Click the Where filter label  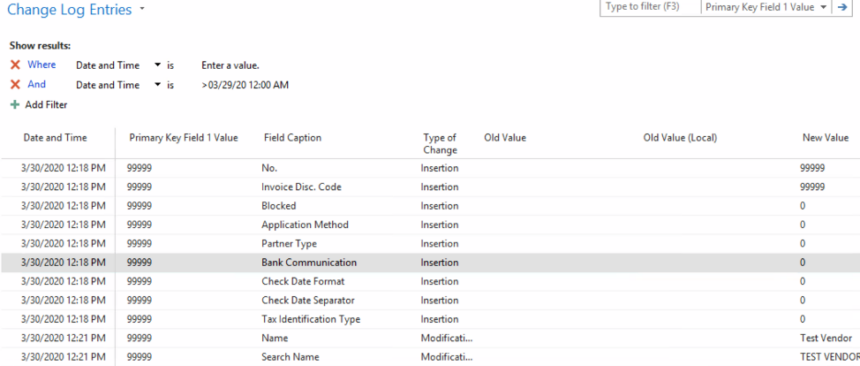(x=42, y=65)
